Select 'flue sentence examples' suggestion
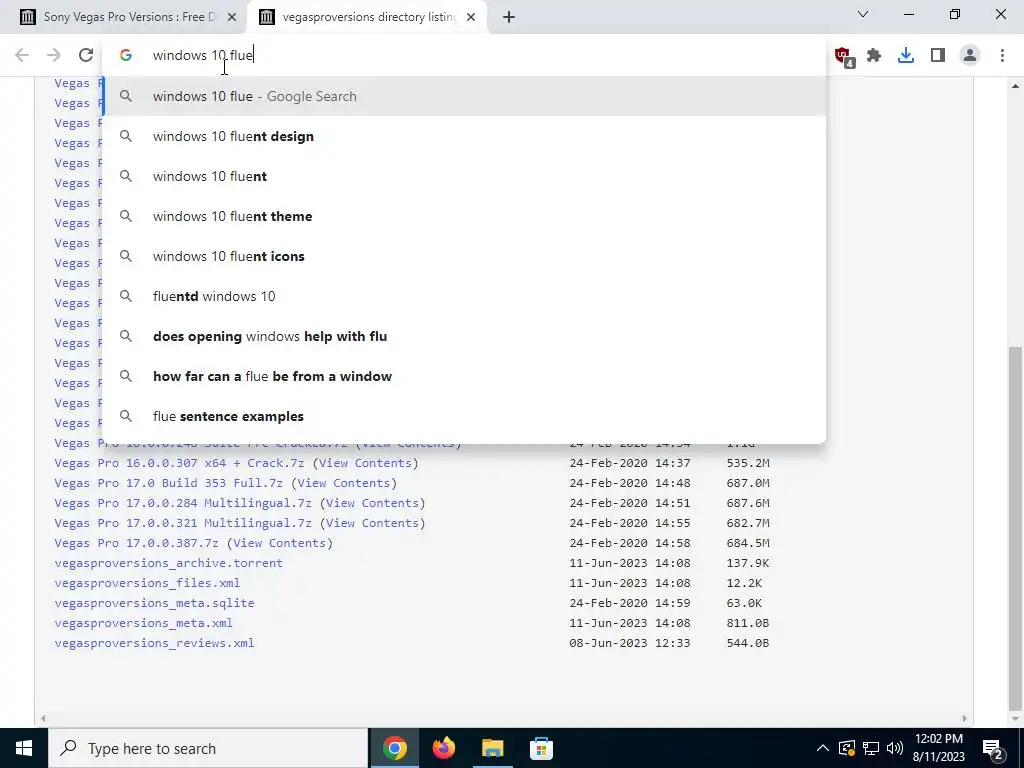1024x768 pixels. click(x=464, y=416)
